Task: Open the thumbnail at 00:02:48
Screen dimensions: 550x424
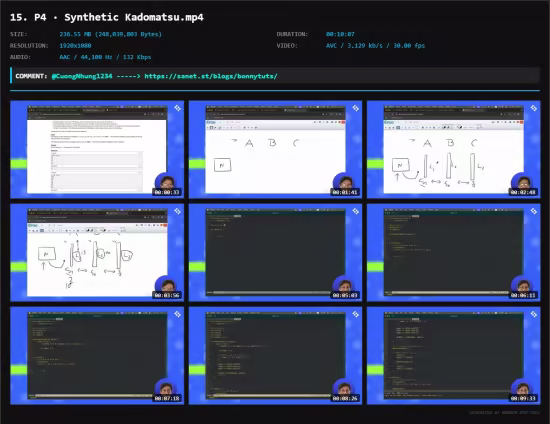Action: [x=454, y=149]
